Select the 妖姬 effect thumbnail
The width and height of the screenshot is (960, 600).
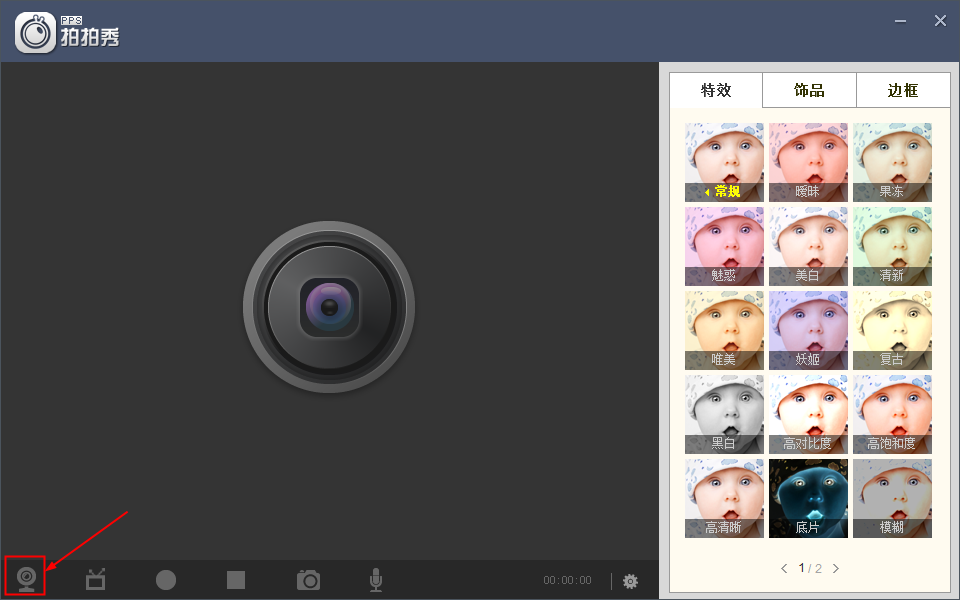click(808, 330)
